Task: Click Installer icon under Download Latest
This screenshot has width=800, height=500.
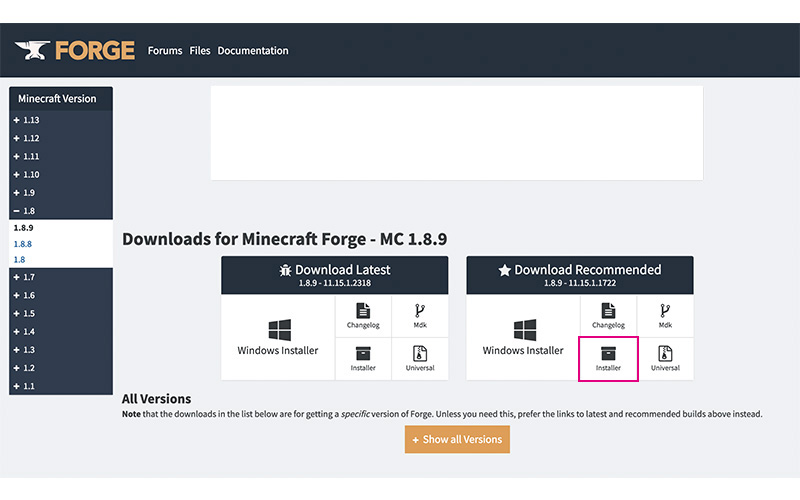Action: click(363, 358)
